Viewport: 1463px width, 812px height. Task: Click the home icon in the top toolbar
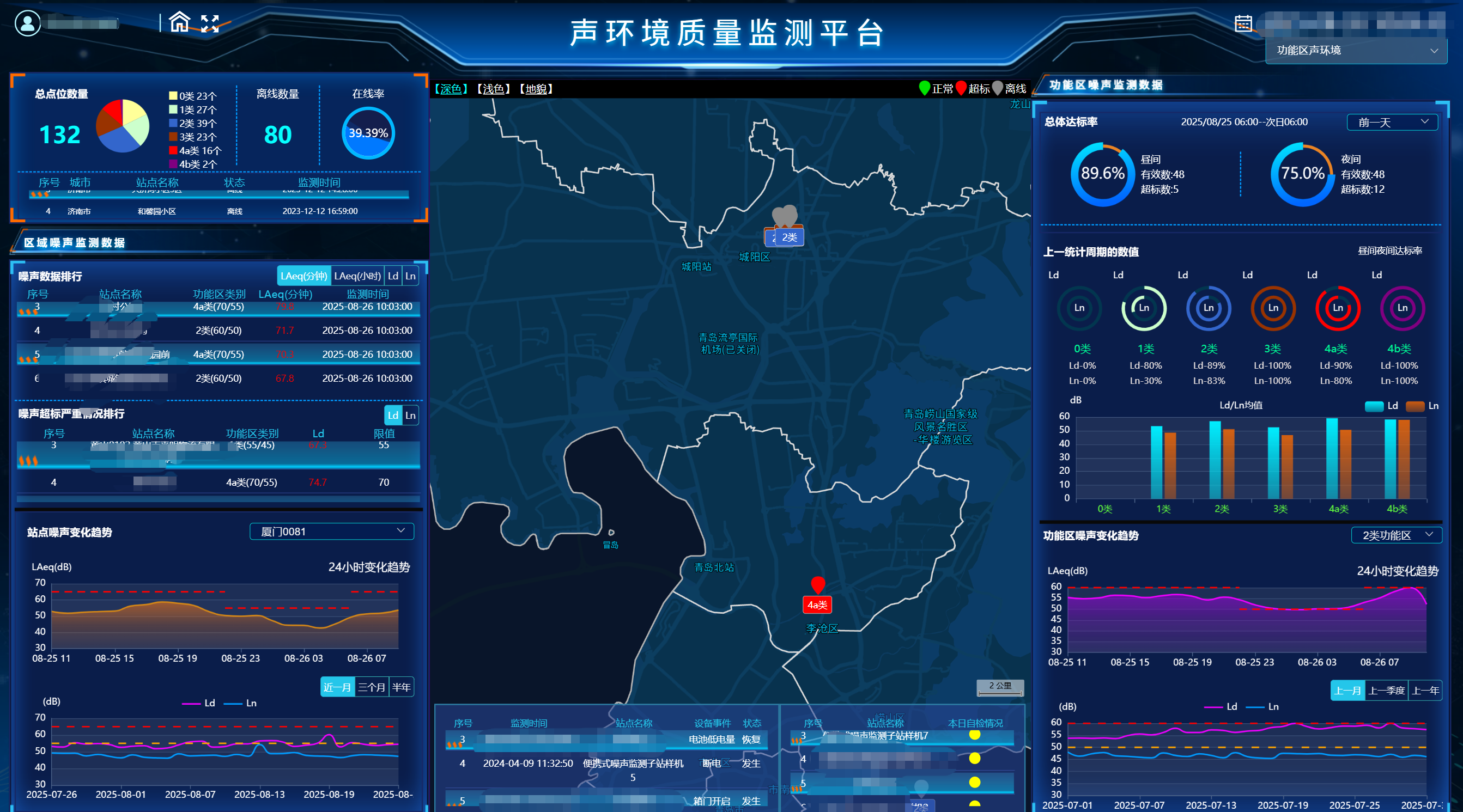point(180,23)
